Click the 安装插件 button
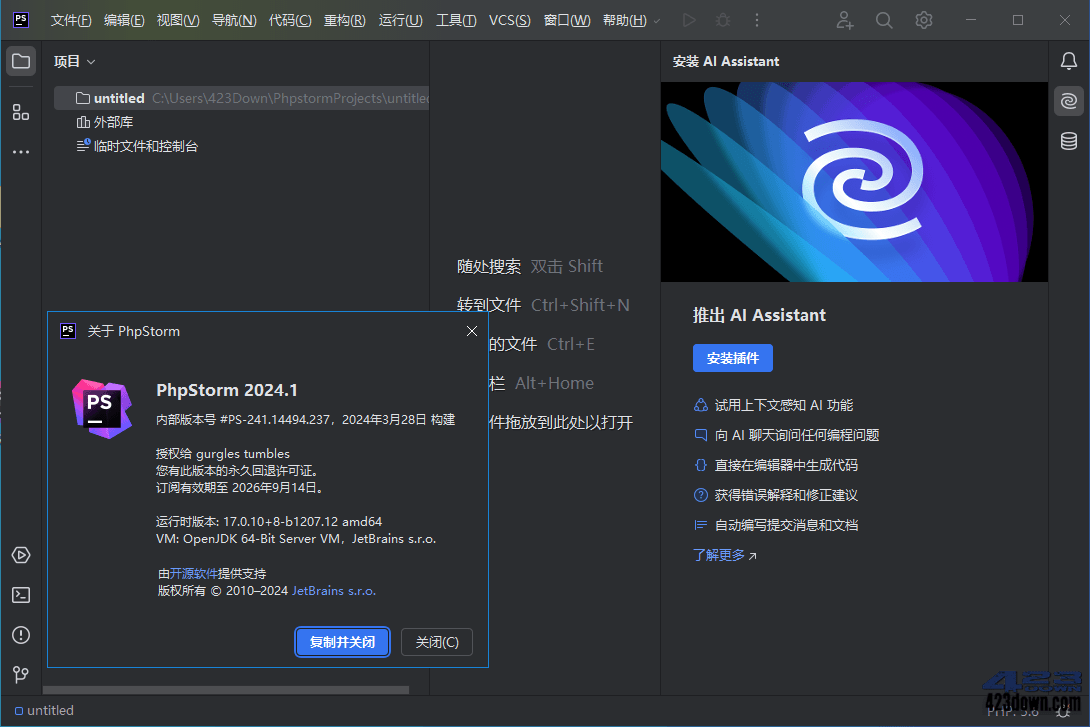 [733, 357]
